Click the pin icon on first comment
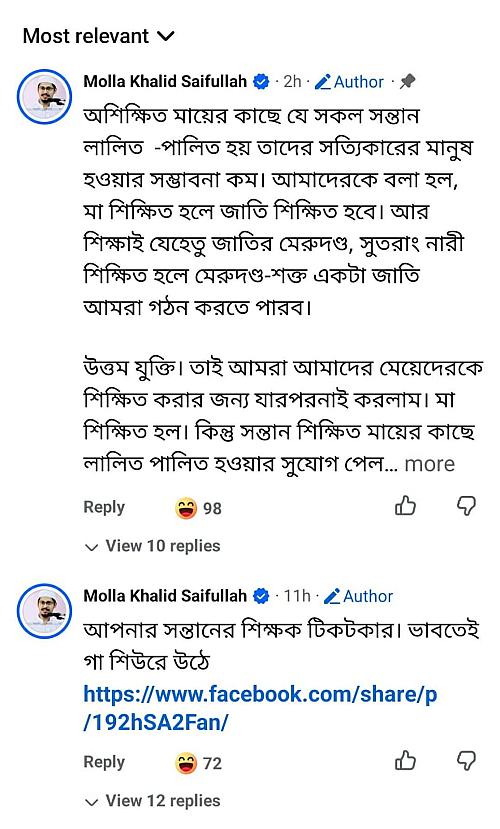 coord(408,81)
